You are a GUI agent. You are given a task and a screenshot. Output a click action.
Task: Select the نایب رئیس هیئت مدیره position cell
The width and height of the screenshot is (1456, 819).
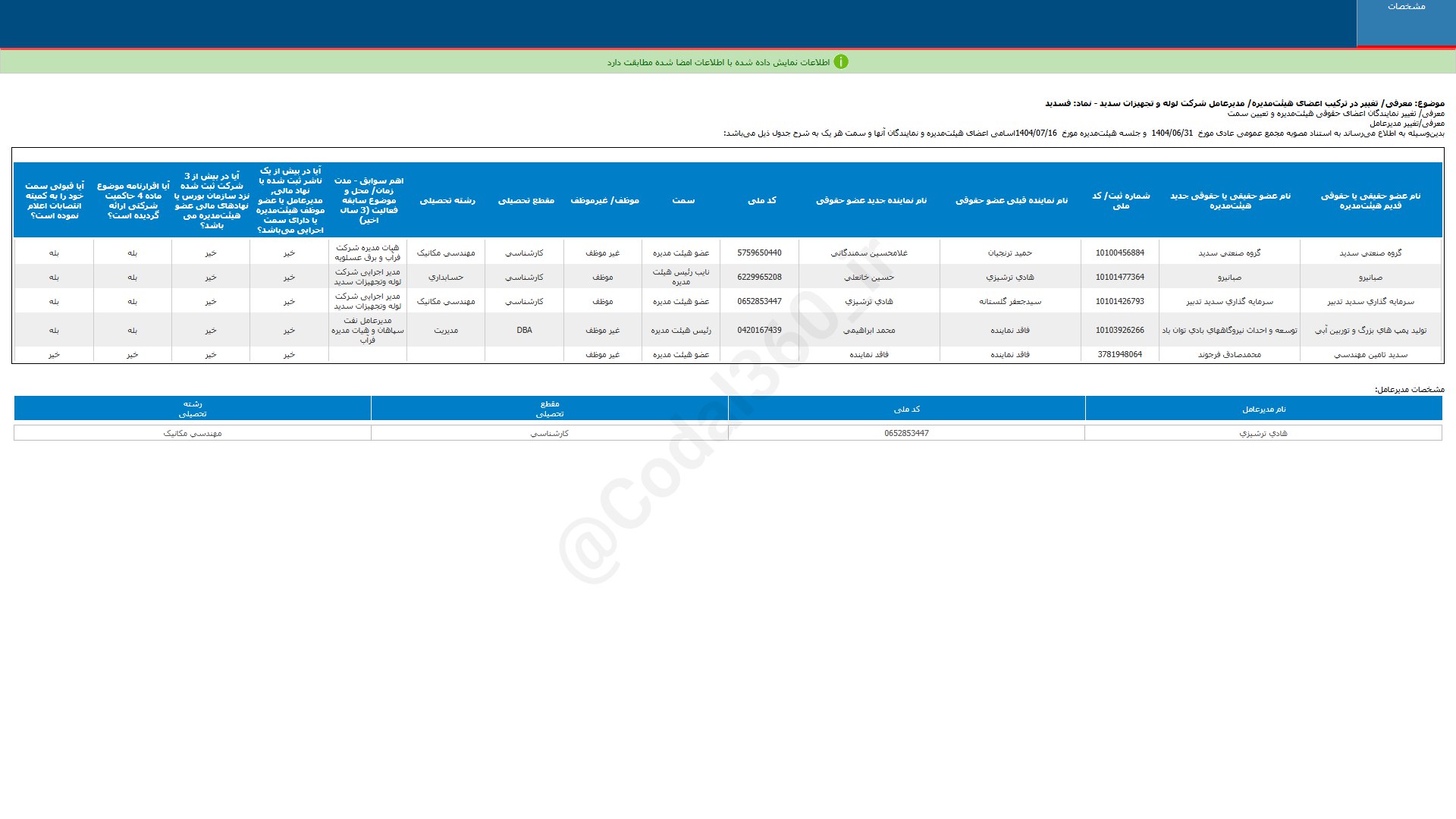point(681,277)
